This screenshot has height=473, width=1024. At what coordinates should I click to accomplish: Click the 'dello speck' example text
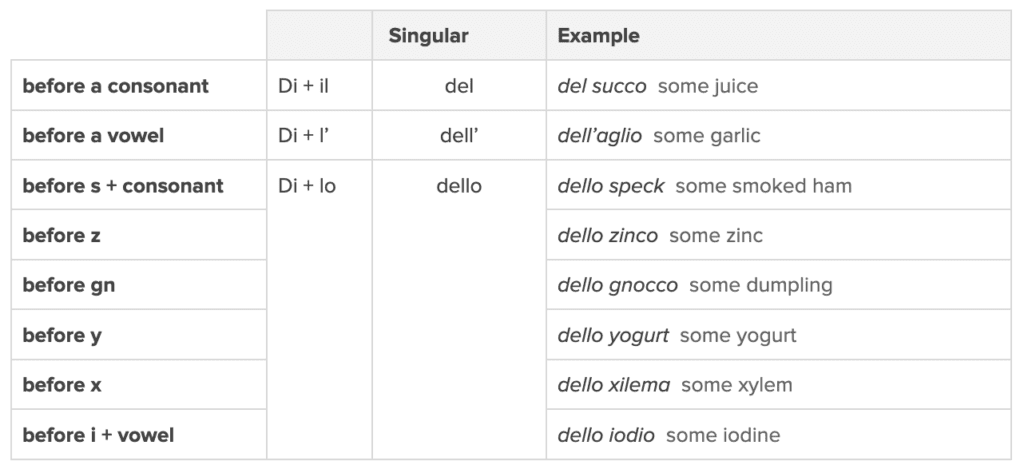610,186
